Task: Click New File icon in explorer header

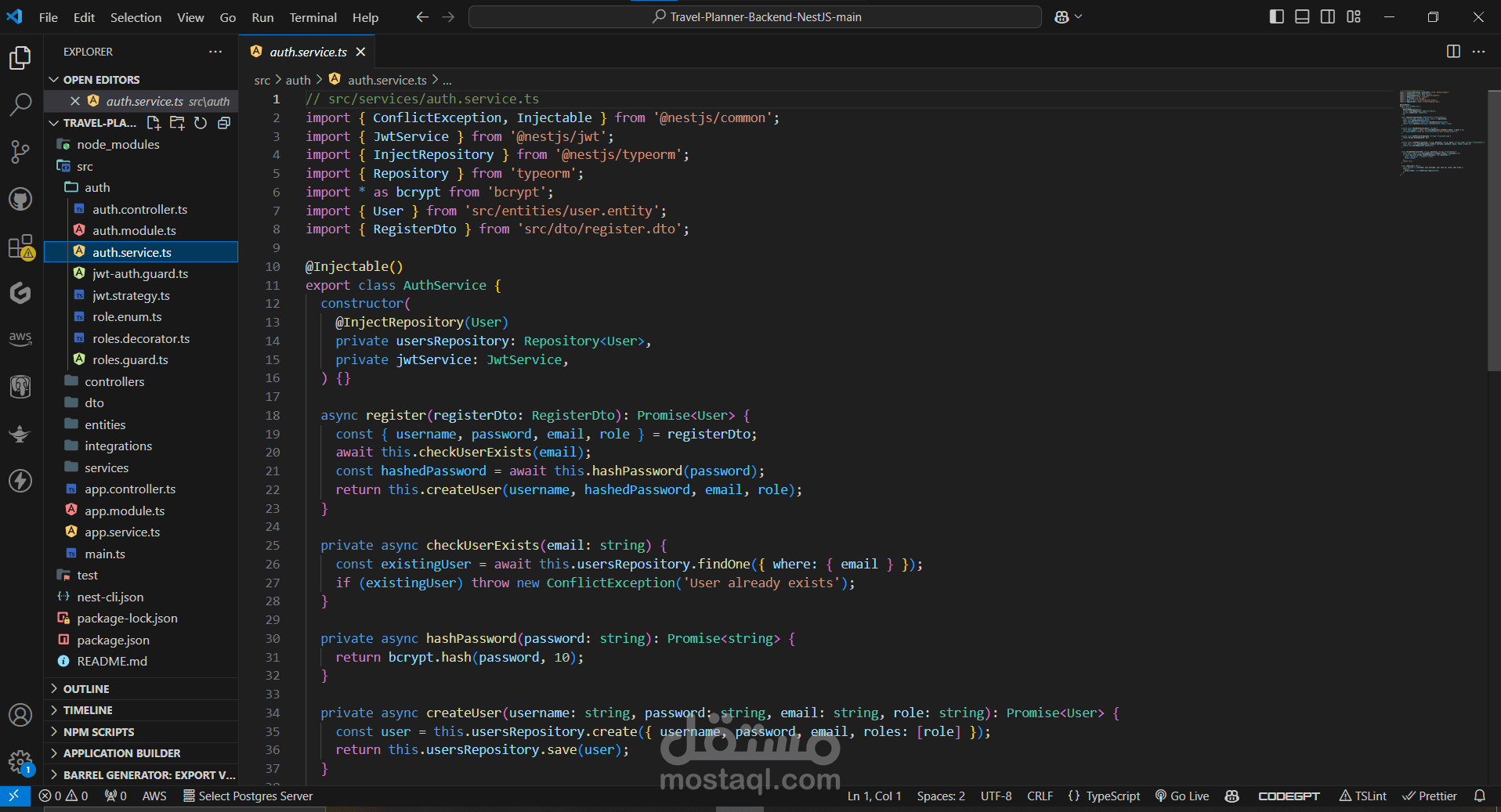Action: 154,123
